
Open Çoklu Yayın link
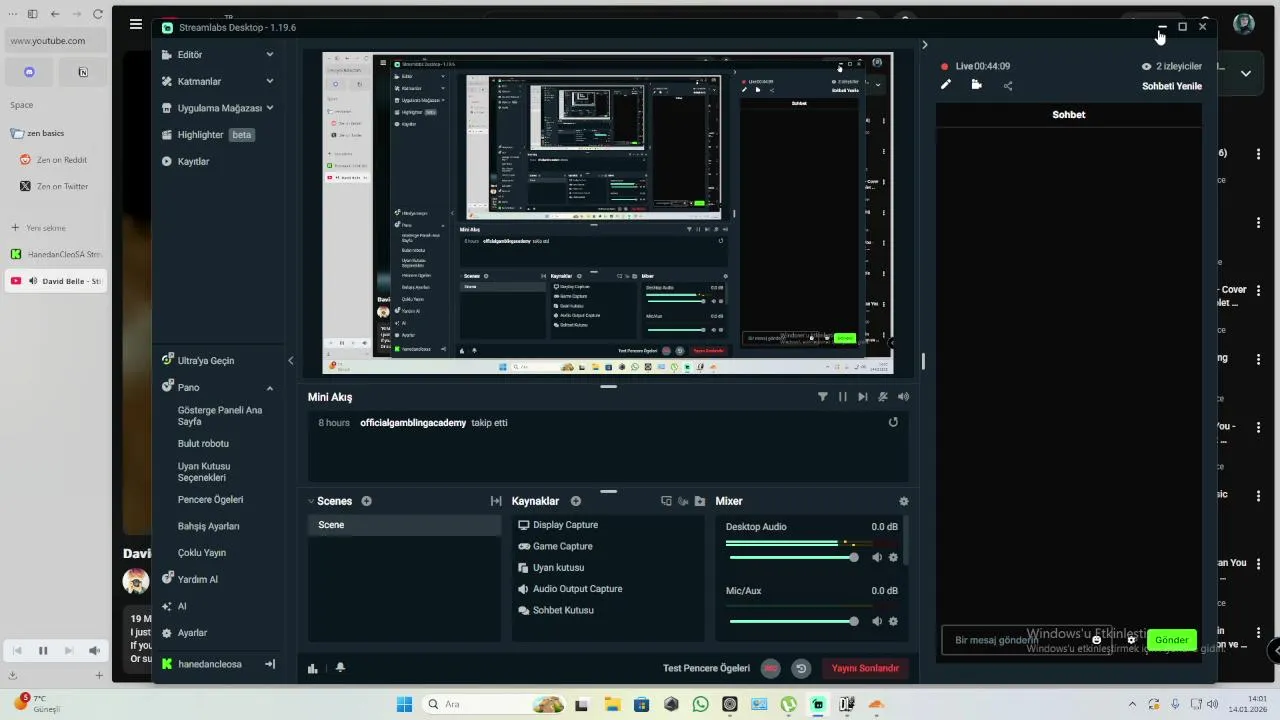coord(202,552)
